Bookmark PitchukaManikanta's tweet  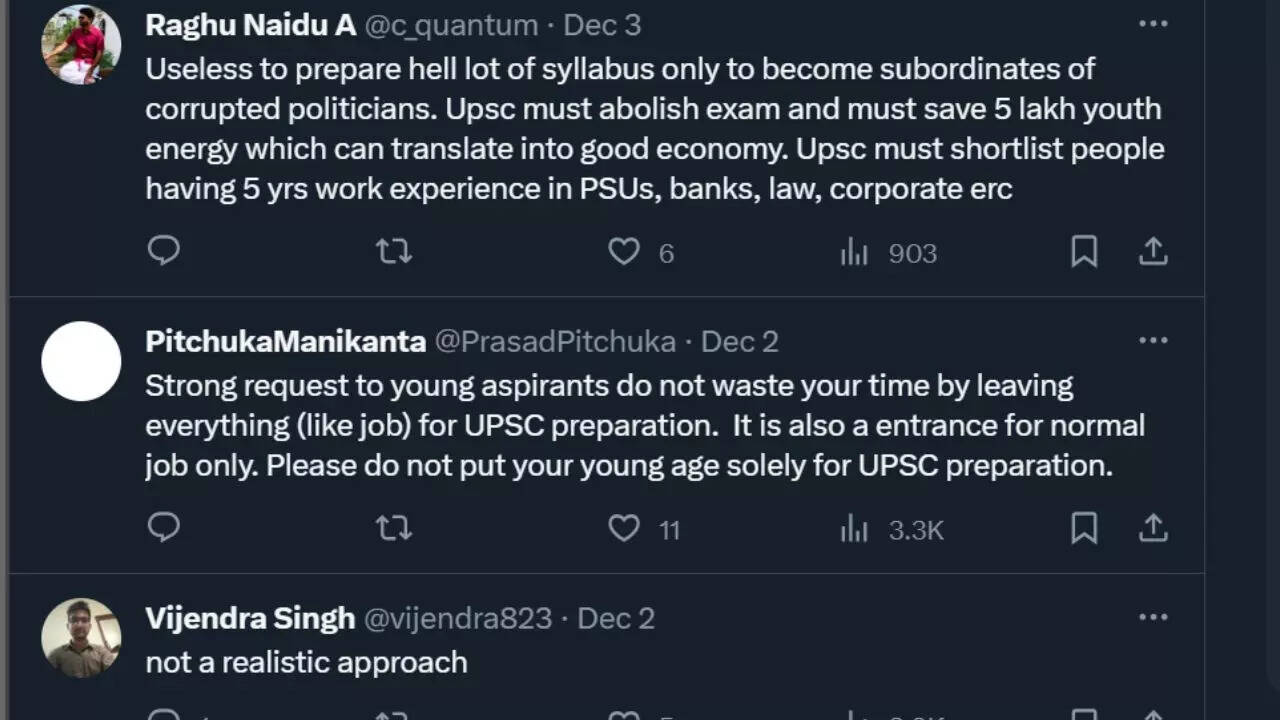point(1084,527)
